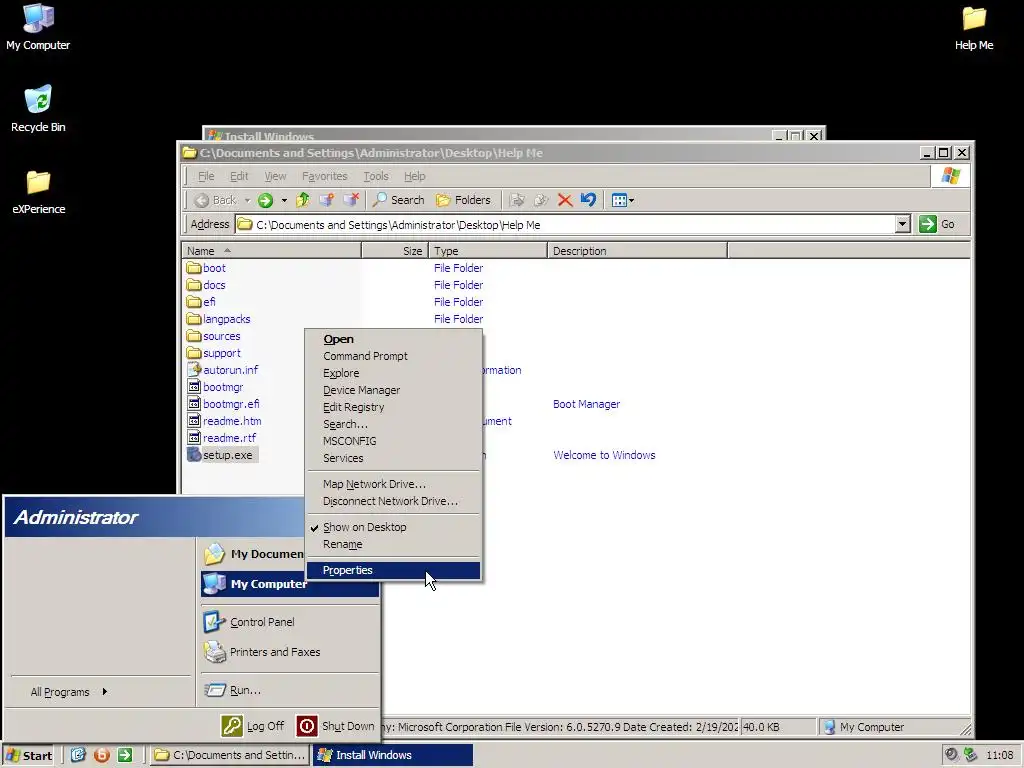Viewport: 1024px width, 768px height.
Task: Expand the Address bar dropdown
Action: pos(903,225)
